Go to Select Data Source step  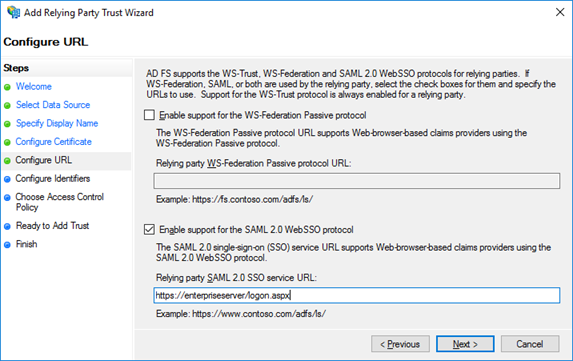pyautogui.click(x=53, y=105)
